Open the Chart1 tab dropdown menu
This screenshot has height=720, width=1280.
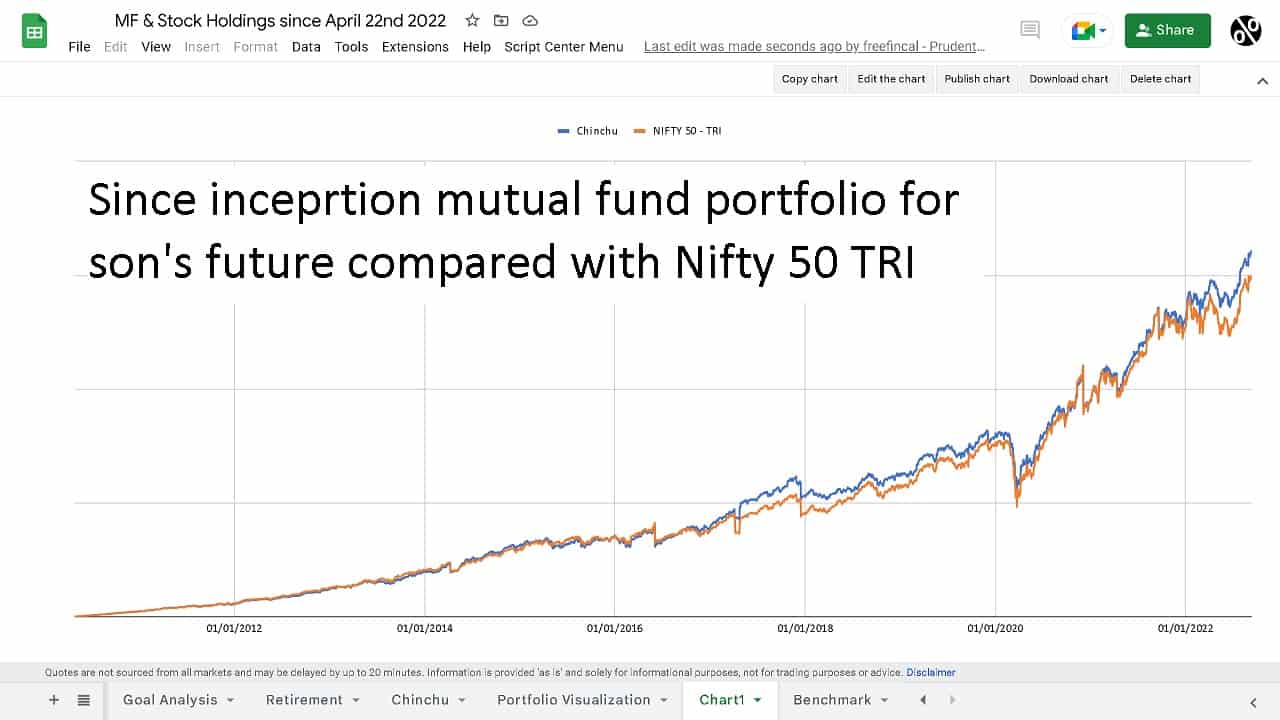pos(757,700)
